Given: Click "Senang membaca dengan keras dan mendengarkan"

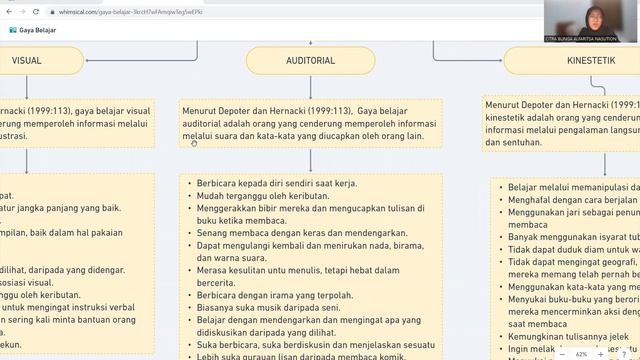Looking at the screenshot, I should 302,233.
